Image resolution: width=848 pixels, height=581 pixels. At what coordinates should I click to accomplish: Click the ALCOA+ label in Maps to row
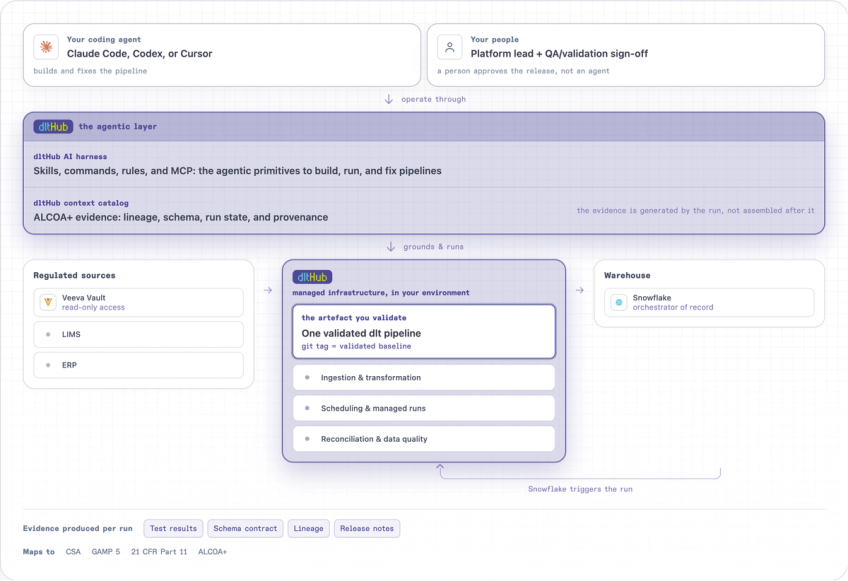coord(213,552)
